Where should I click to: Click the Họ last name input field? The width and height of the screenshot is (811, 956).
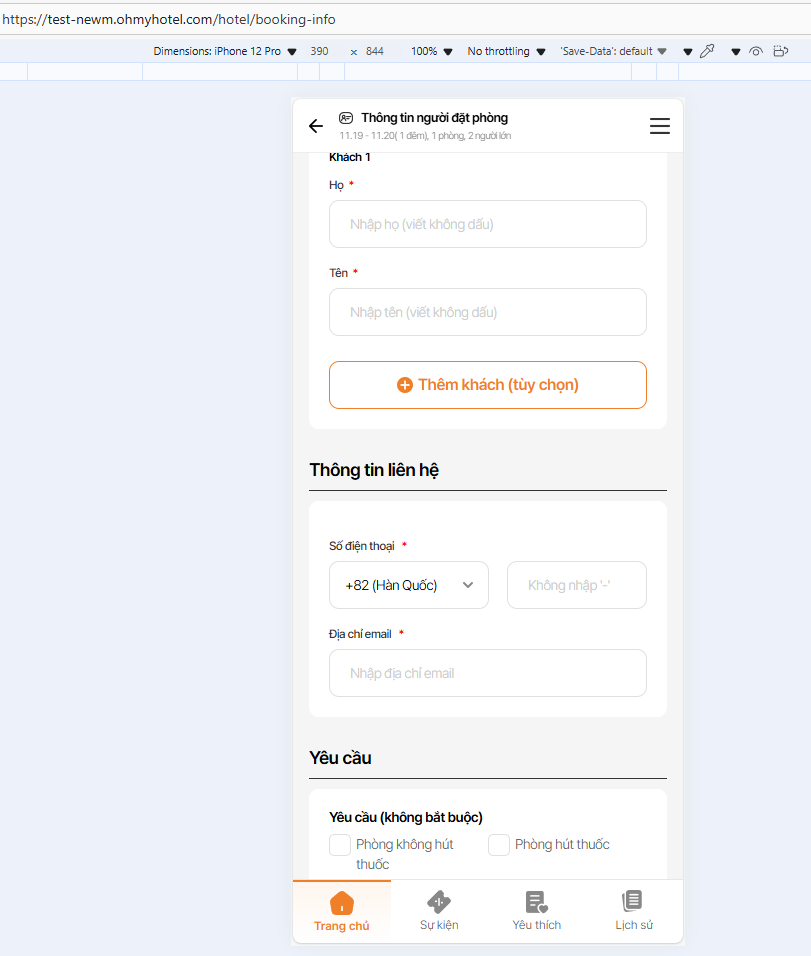point(488,224)
